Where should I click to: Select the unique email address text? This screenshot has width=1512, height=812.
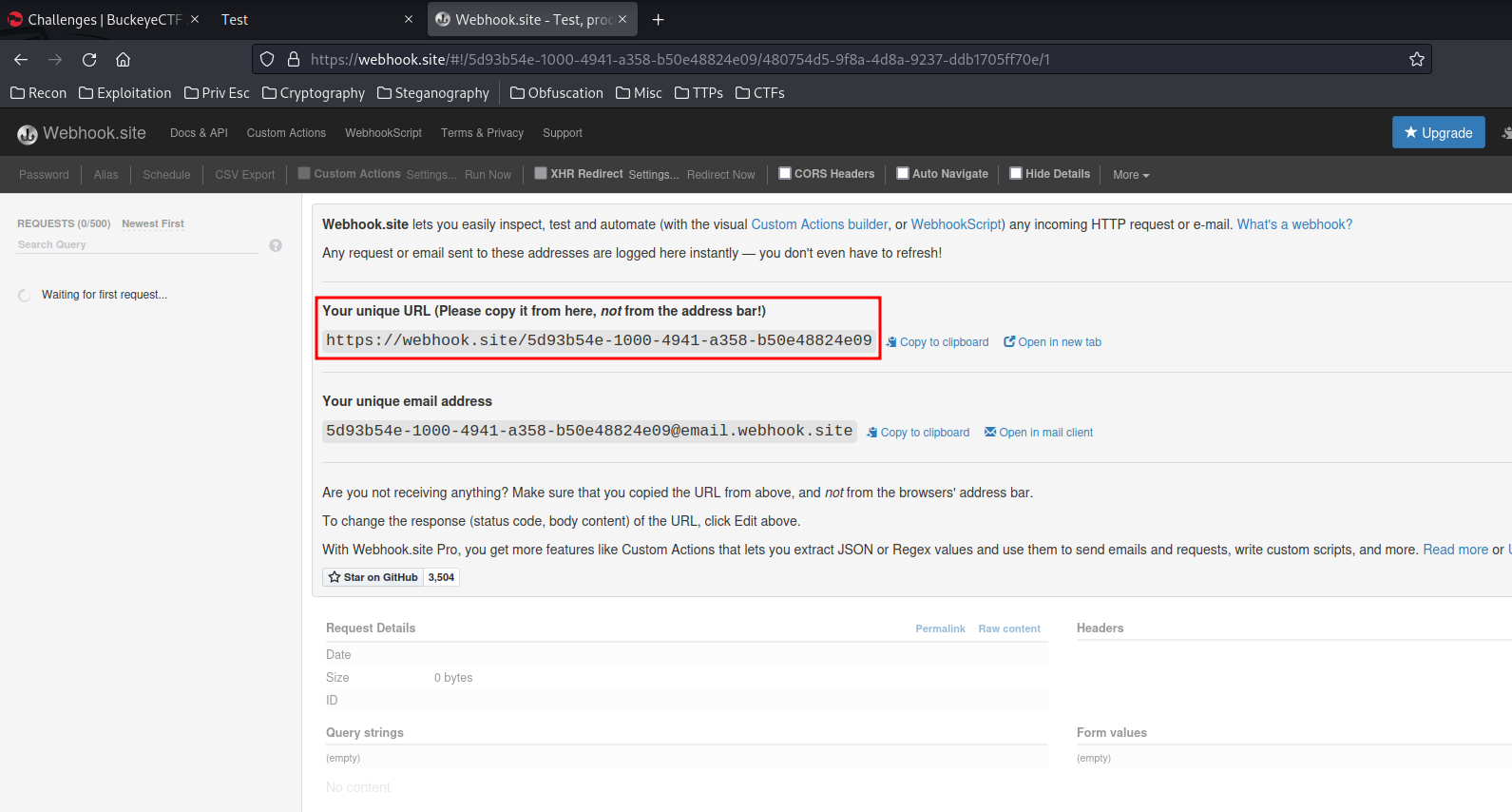tap(589, 431)
